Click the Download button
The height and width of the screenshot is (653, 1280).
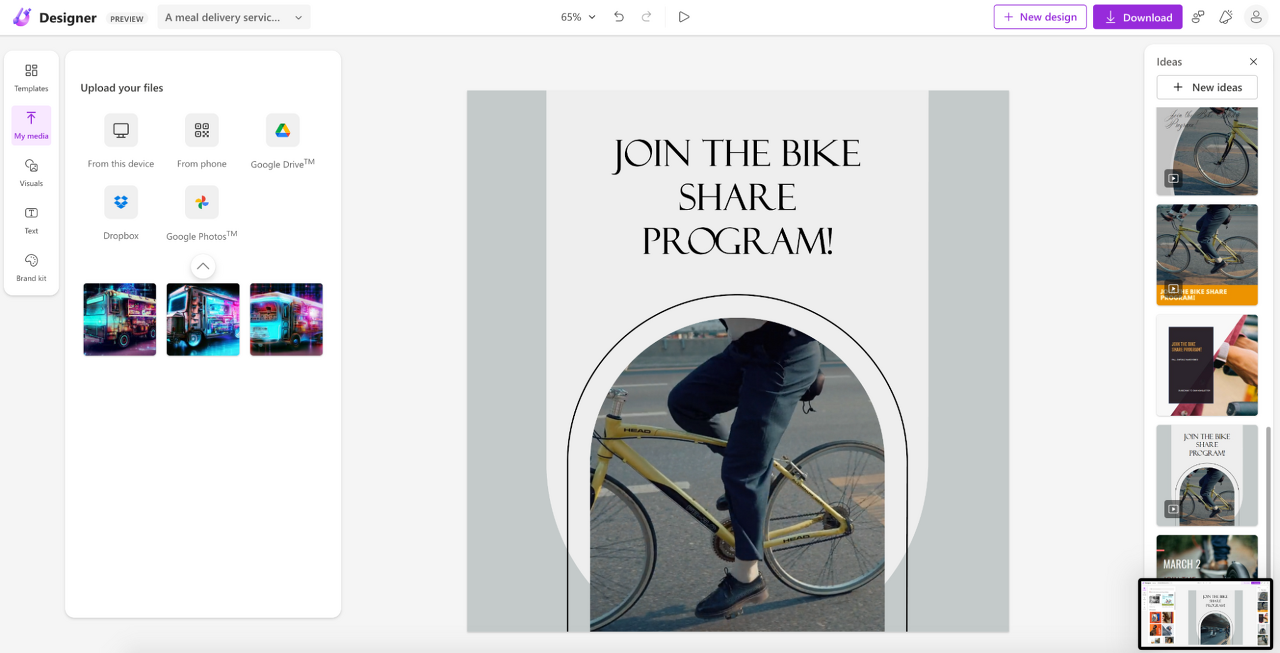[x=1138, y=17]
